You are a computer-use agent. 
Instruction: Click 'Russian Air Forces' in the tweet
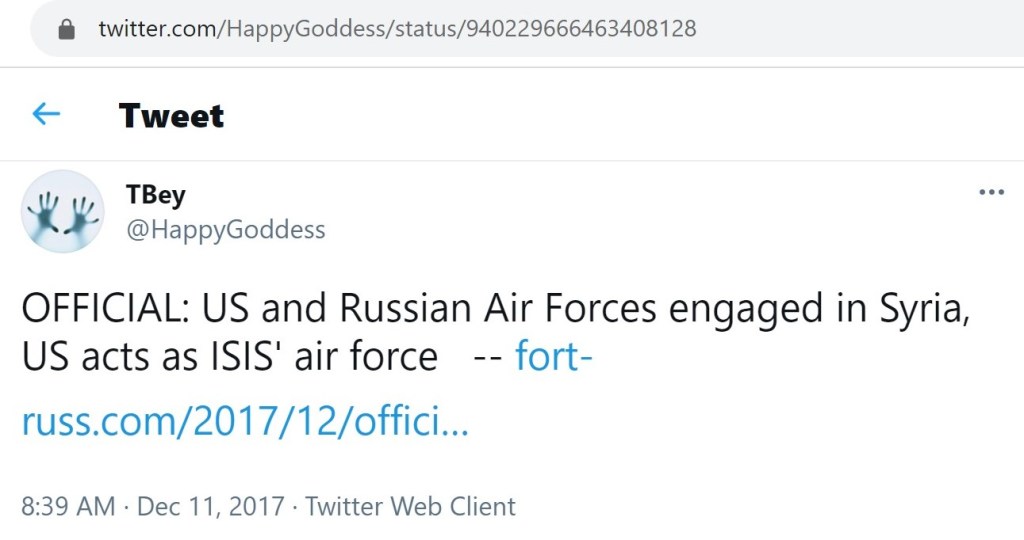499,309
